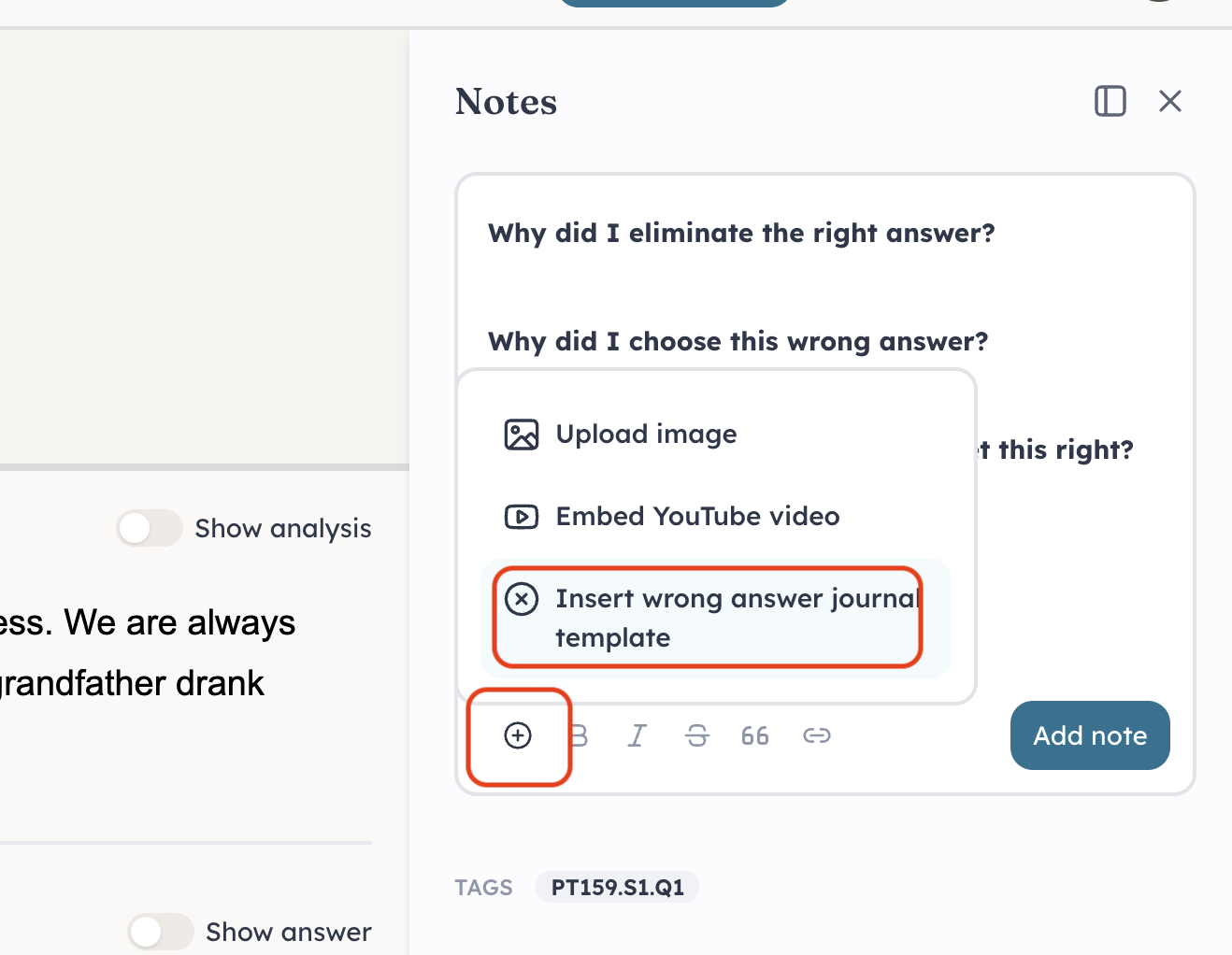This screenshot has height=955, width=1232.
Task: Open the PT159.S1.Q1 tag
Action: 617,887
